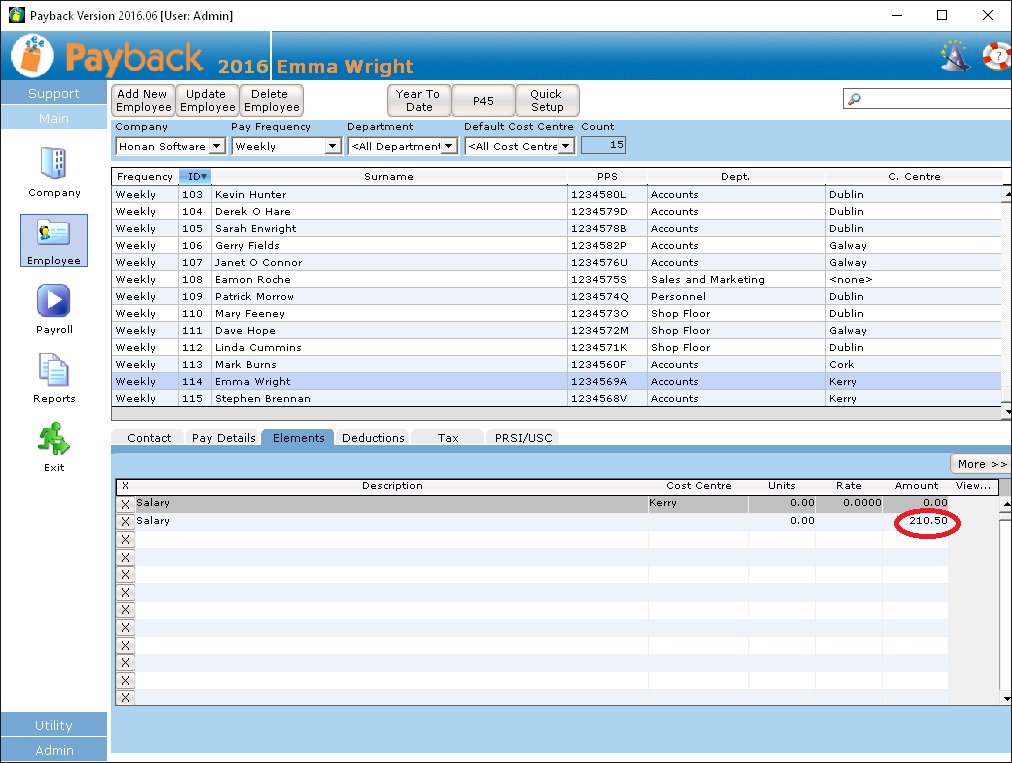The image size is (1012, 763).
Task: Click the Exit running man icon
Action: (x=54, y=440)
